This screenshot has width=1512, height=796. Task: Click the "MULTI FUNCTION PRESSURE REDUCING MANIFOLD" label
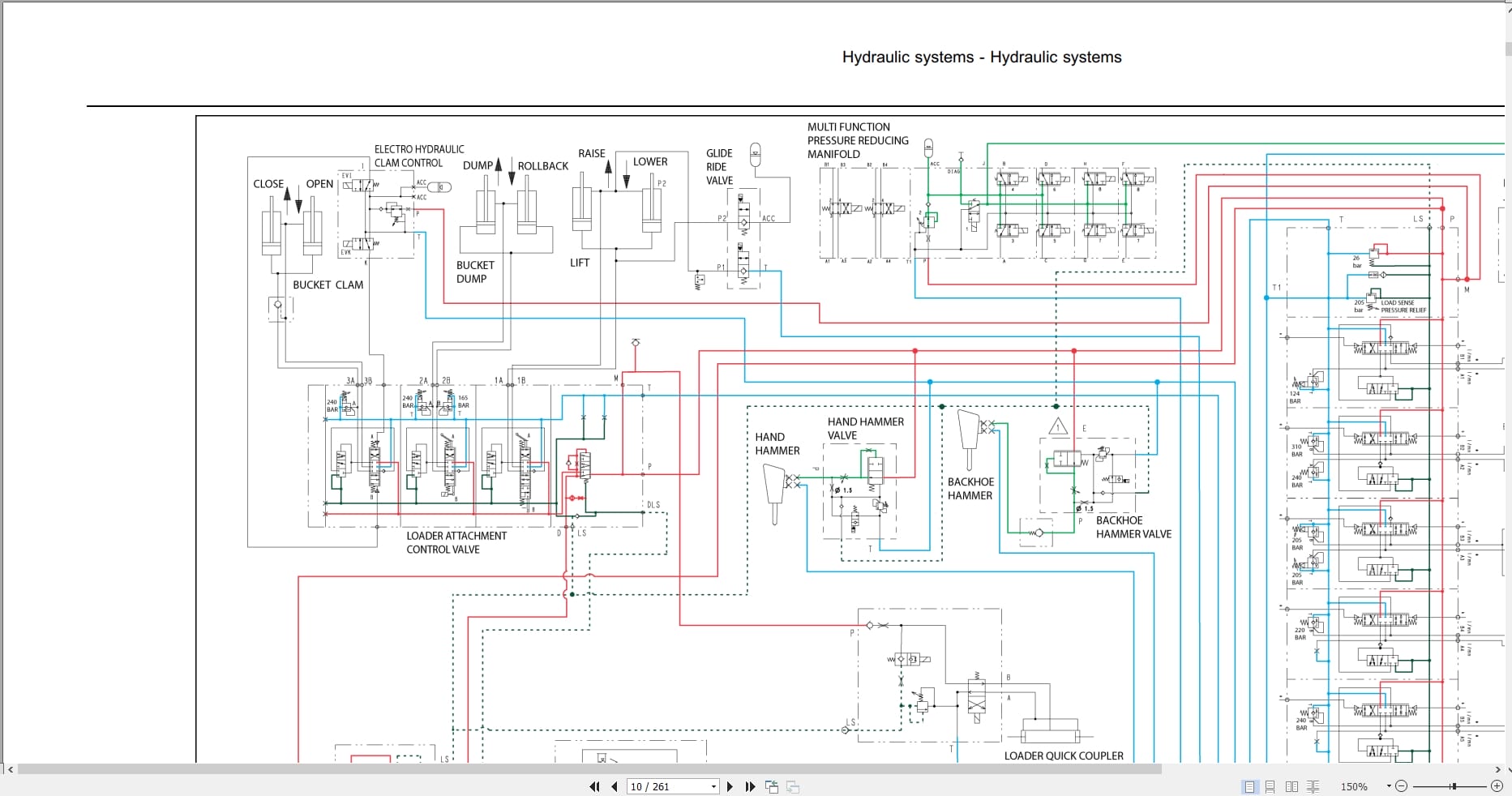point(858,140)
